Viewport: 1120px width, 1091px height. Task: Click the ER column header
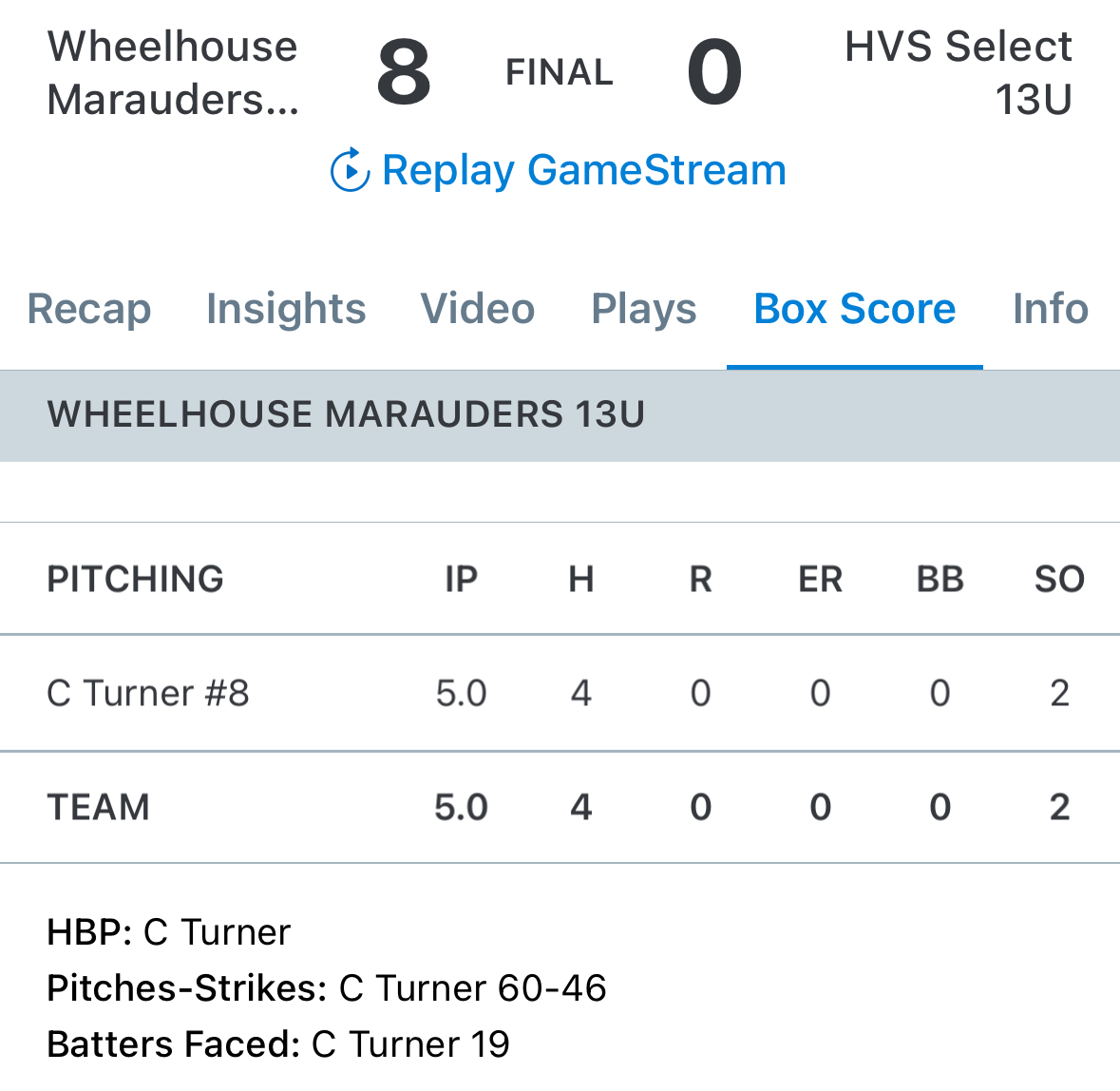coord(820,579)
